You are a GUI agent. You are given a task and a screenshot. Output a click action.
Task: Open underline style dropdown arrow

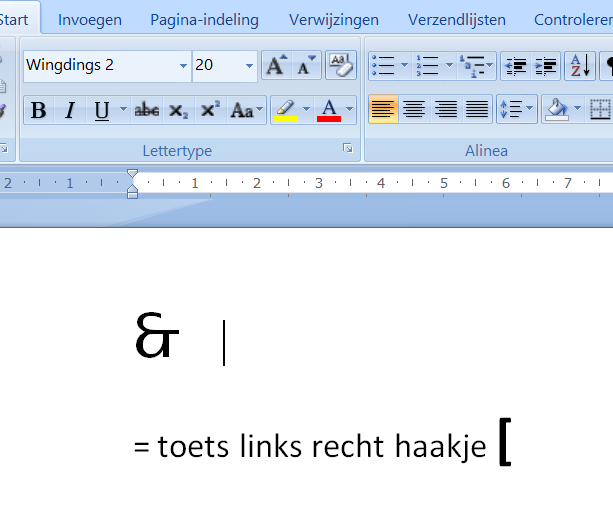coord(124,109)
